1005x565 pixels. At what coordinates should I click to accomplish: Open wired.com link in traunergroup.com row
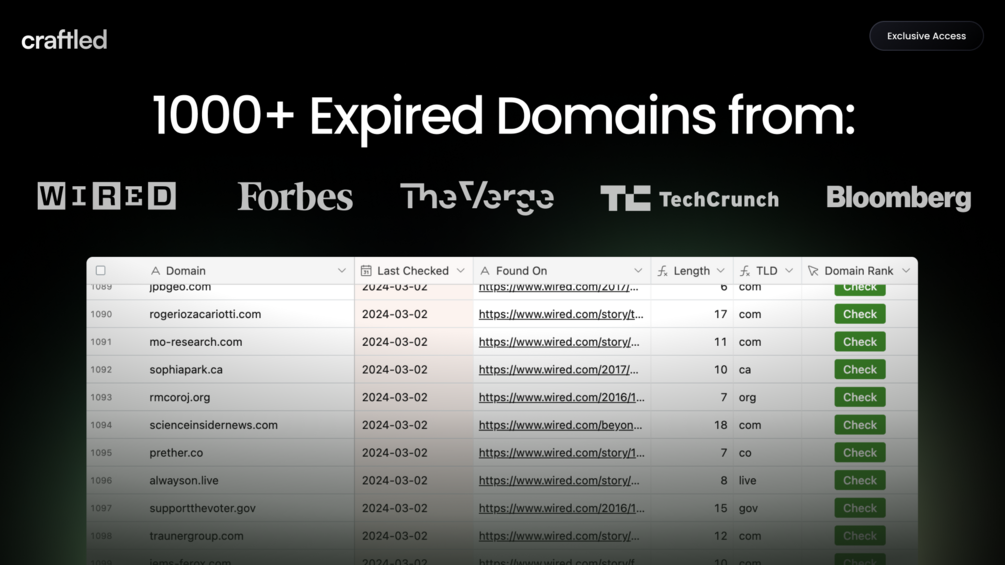559,536
